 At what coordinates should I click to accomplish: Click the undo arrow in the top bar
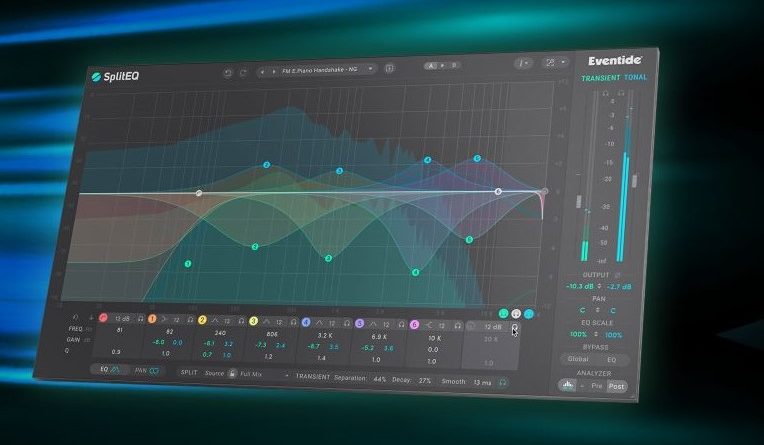coord(227,73)
